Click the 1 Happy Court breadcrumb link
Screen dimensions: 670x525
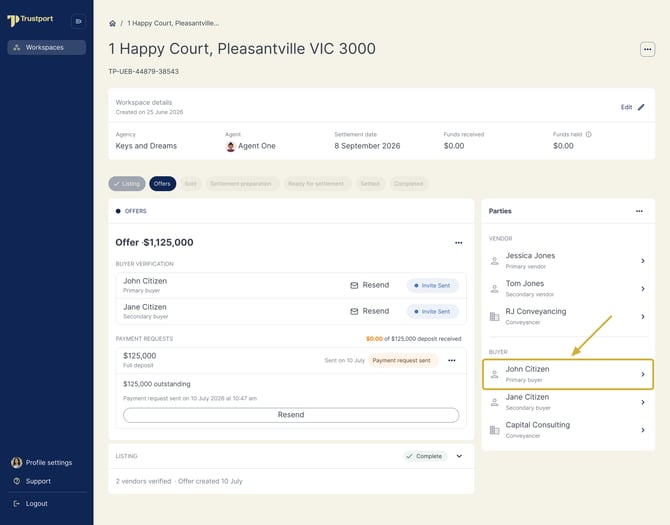click(173, 23)
